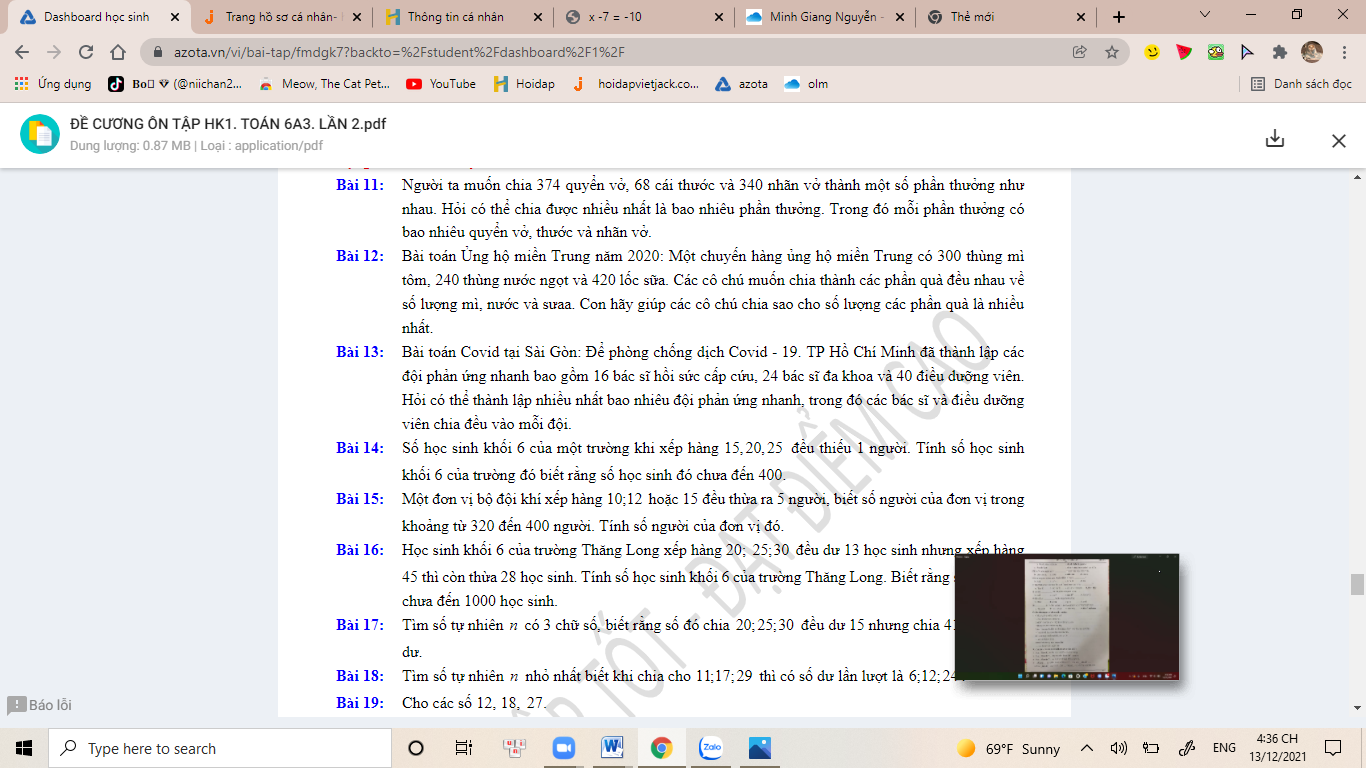Image resolution: width=1366 pixels, height=768 pixels.
Task: Open the Hoidap bookmark
Action: tap(524, 84)
